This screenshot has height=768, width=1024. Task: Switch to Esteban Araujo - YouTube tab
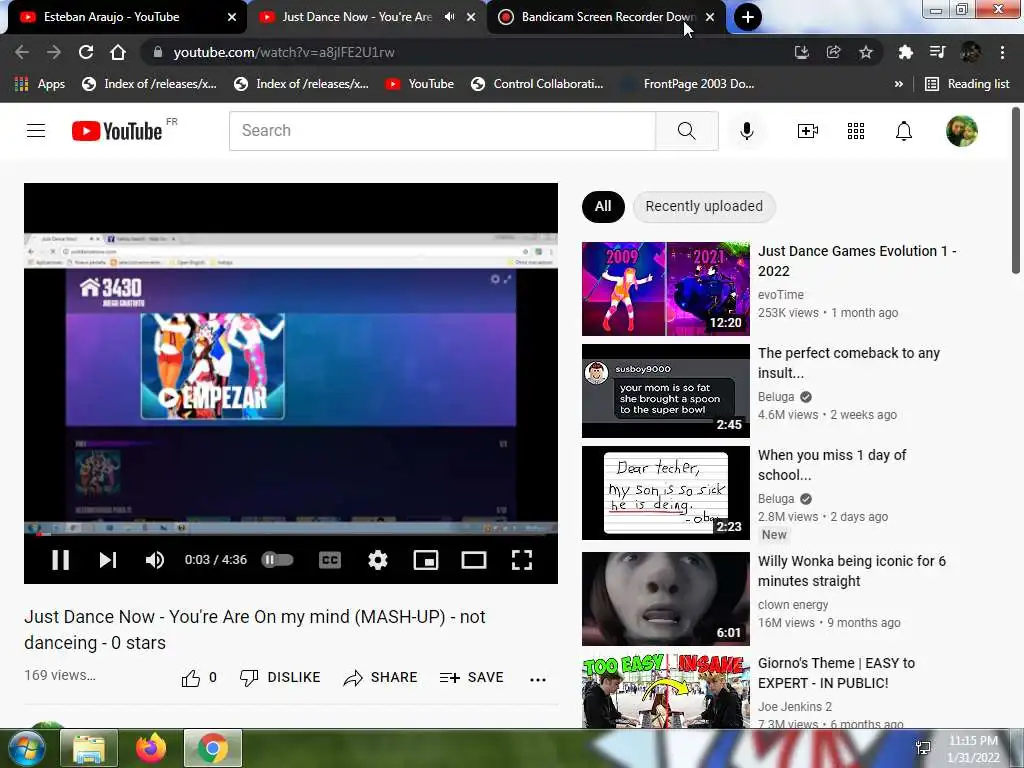(x=124, y=17)
